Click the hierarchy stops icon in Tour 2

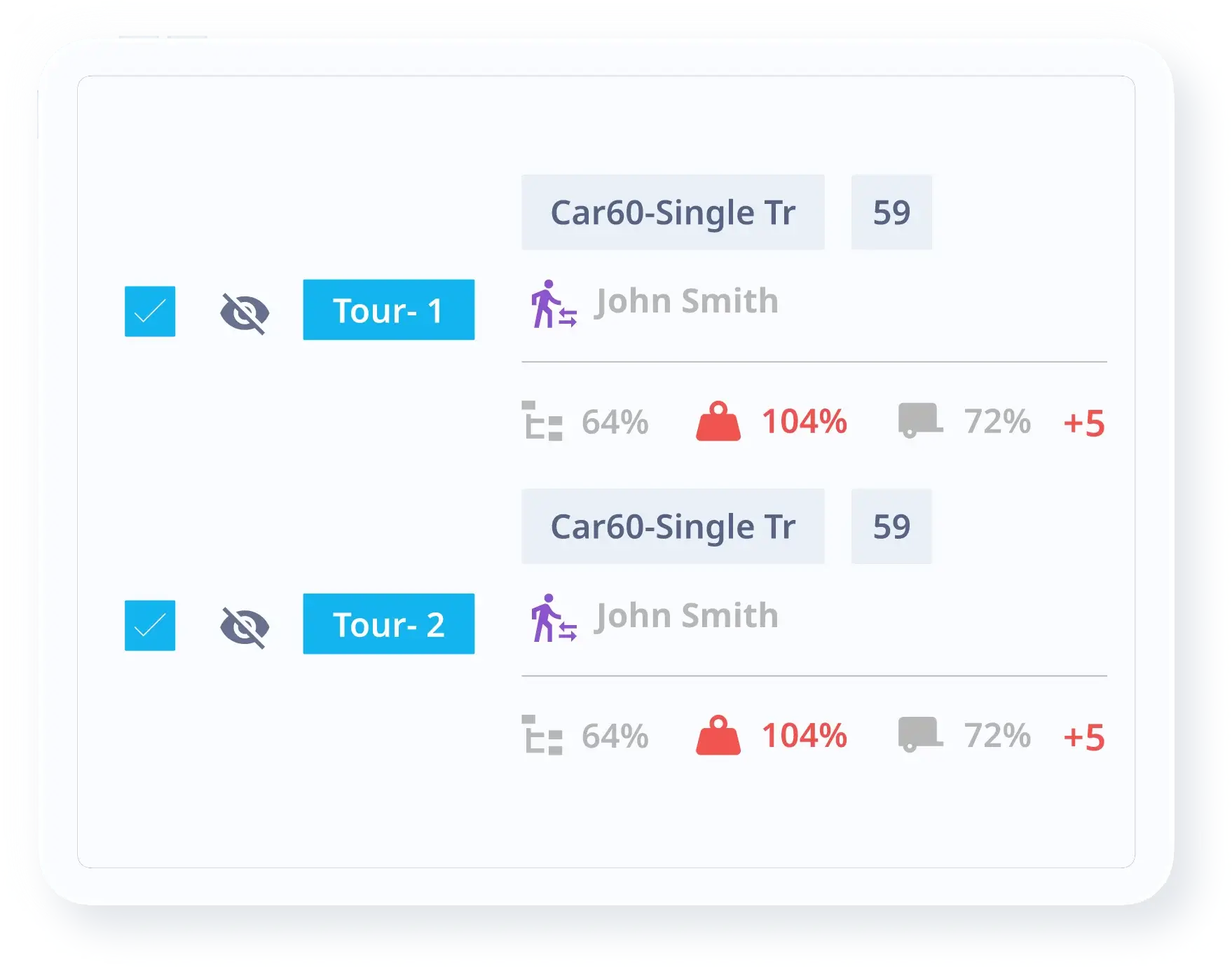(542, 735)
